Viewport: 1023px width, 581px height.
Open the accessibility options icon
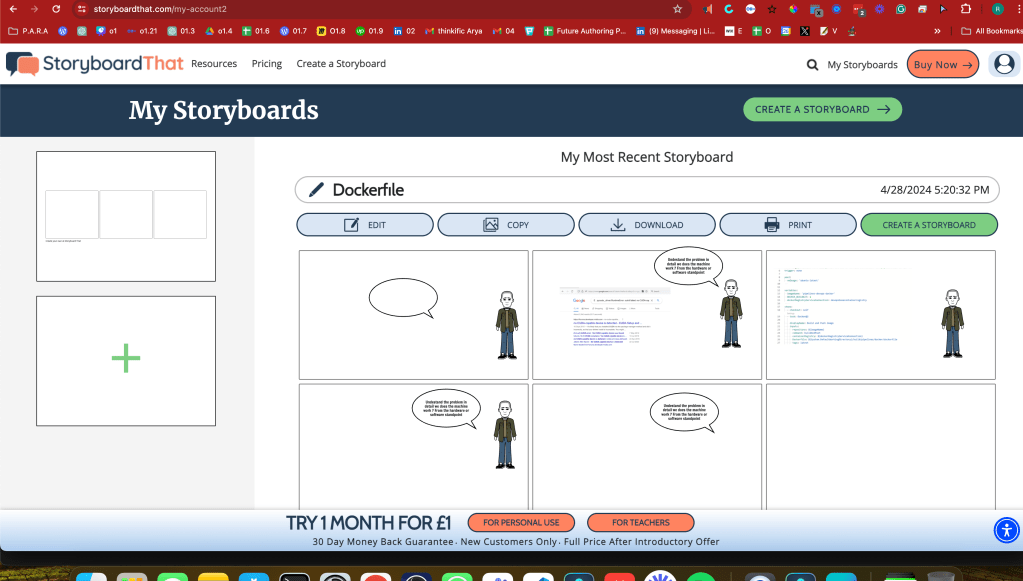(x=1006, y=530)
